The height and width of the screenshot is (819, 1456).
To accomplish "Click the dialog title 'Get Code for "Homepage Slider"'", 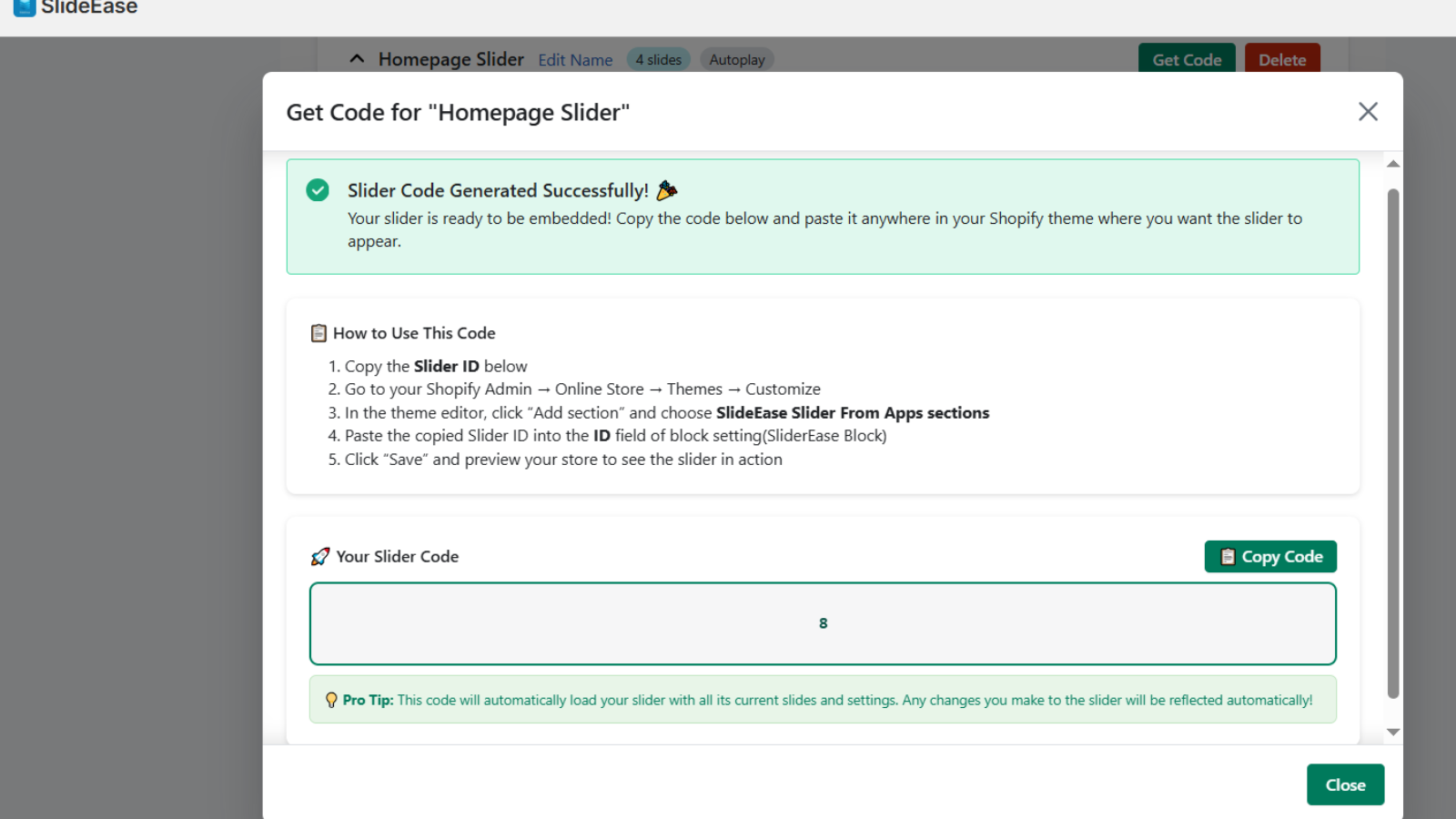I will (458, 112).
